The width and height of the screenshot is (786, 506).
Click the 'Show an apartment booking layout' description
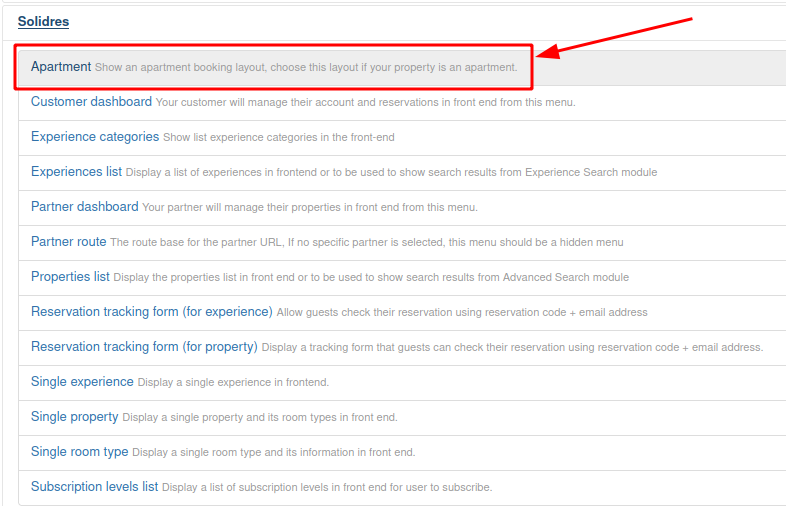point(306,68)
